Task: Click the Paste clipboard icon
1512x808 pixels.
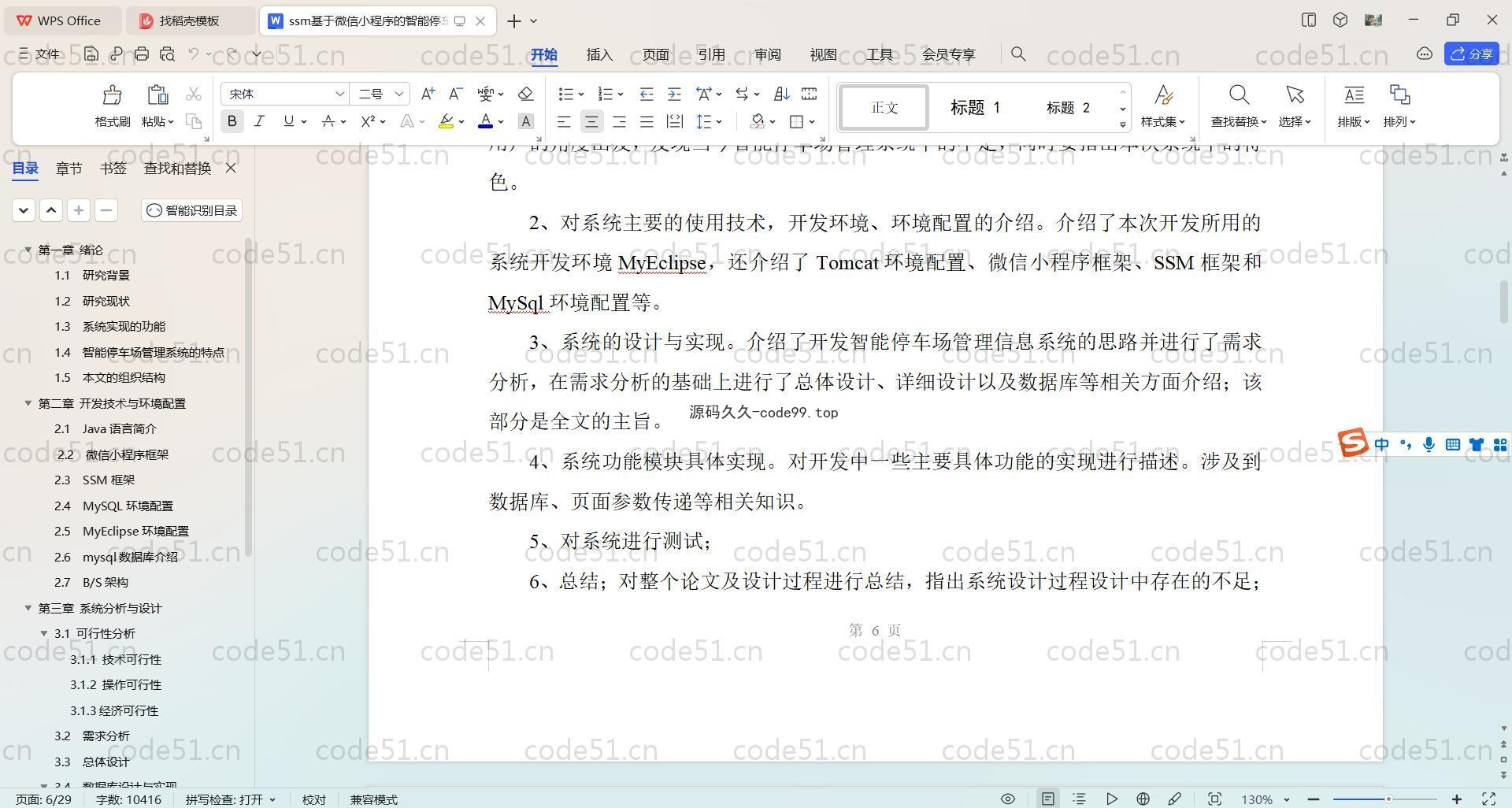Action: click(157, 95)
